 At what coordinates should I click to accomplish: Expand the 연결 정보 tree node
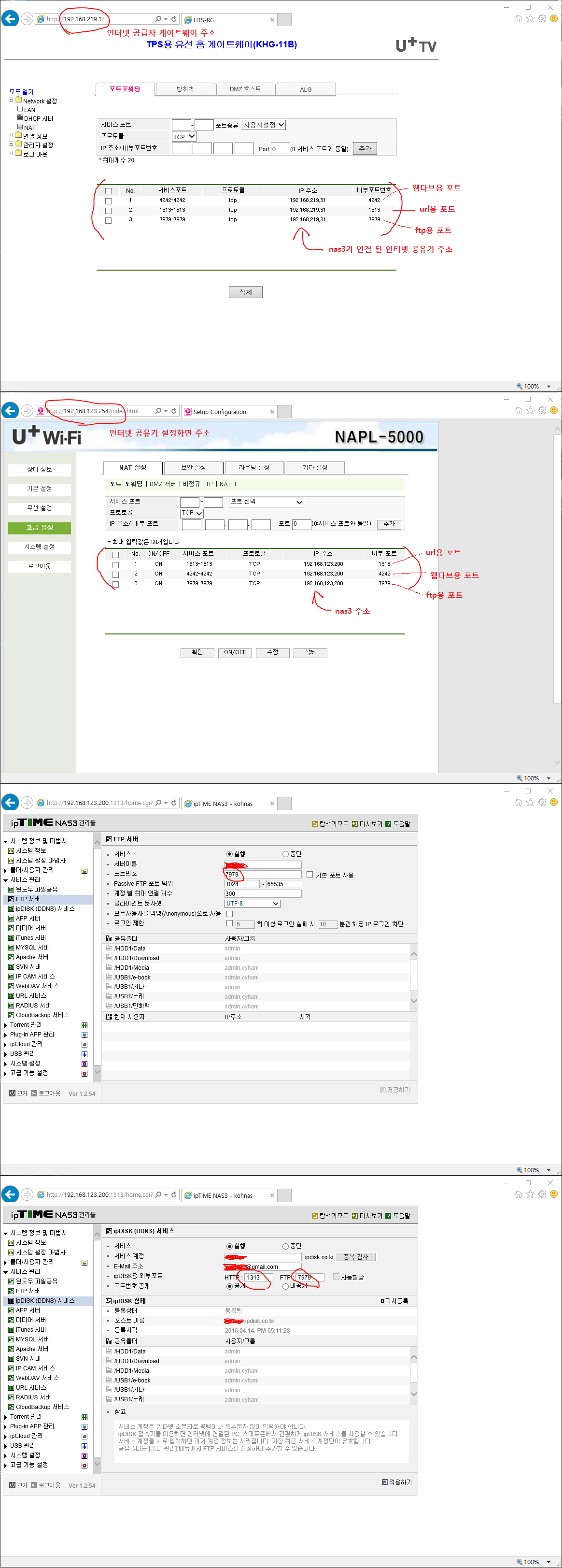[x=11, y=135]
